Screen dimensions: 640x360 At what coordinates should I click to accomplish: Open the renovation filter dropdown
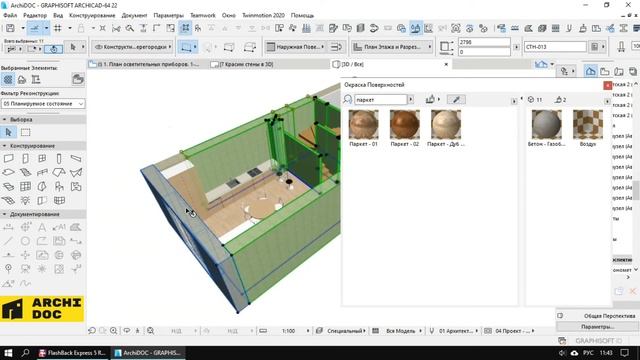click(43, 104)
